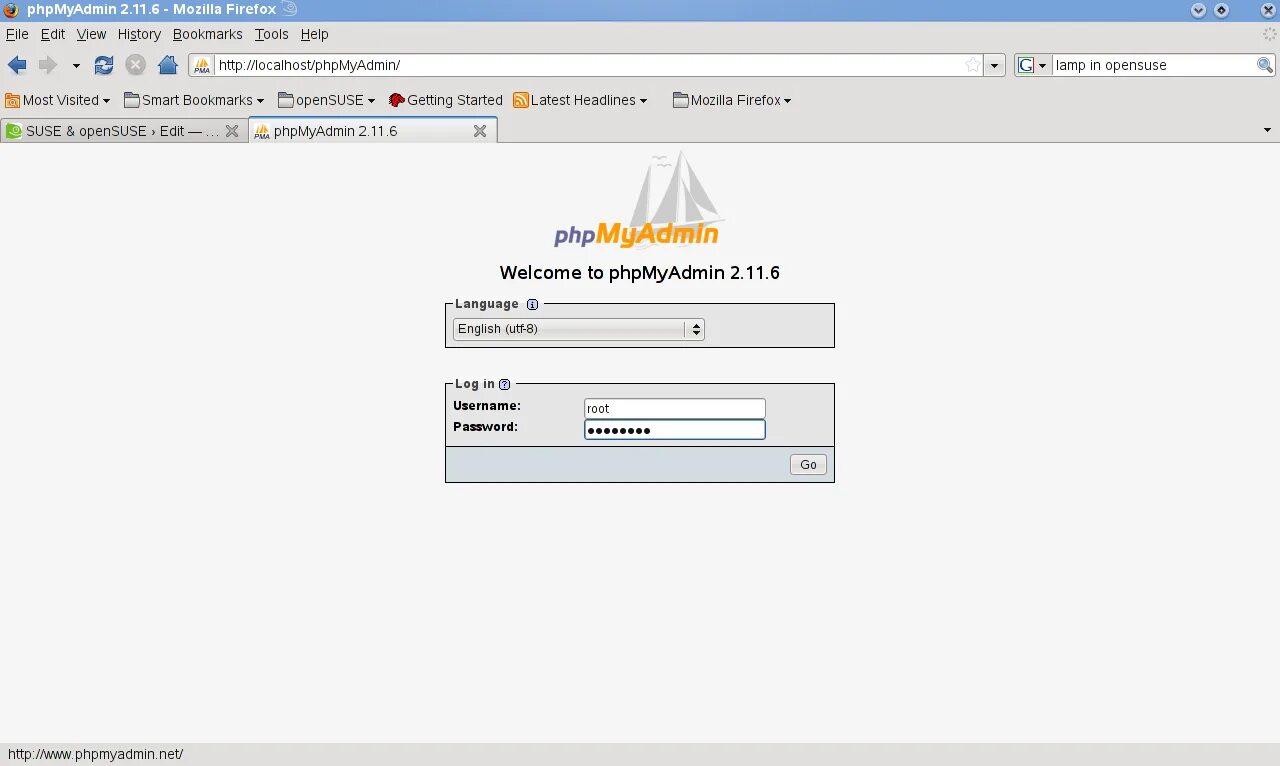Close the phpMyAdmin 2.11.6 tab
This screenshot has height=766, width=1280.
coord(480,131)
